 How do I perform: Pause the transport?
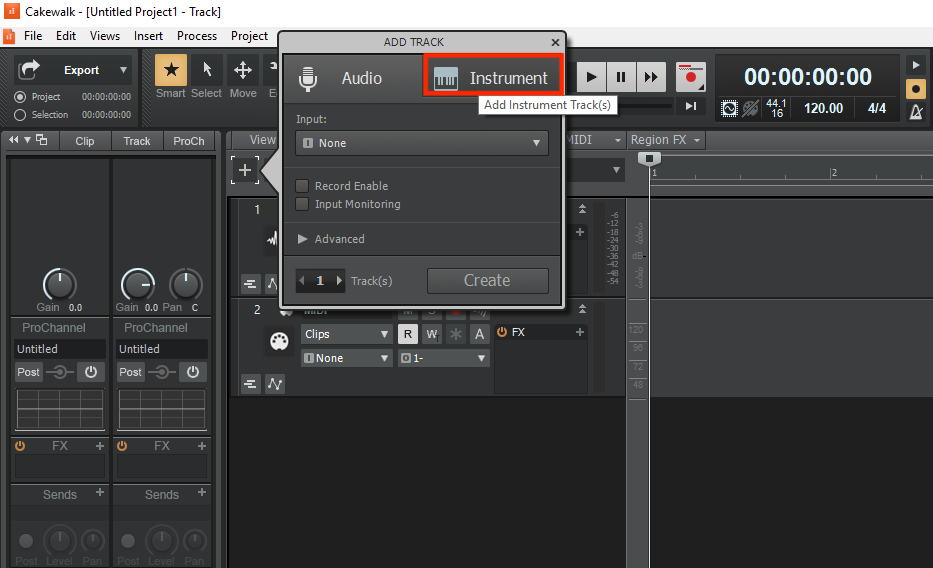[621, 77]
